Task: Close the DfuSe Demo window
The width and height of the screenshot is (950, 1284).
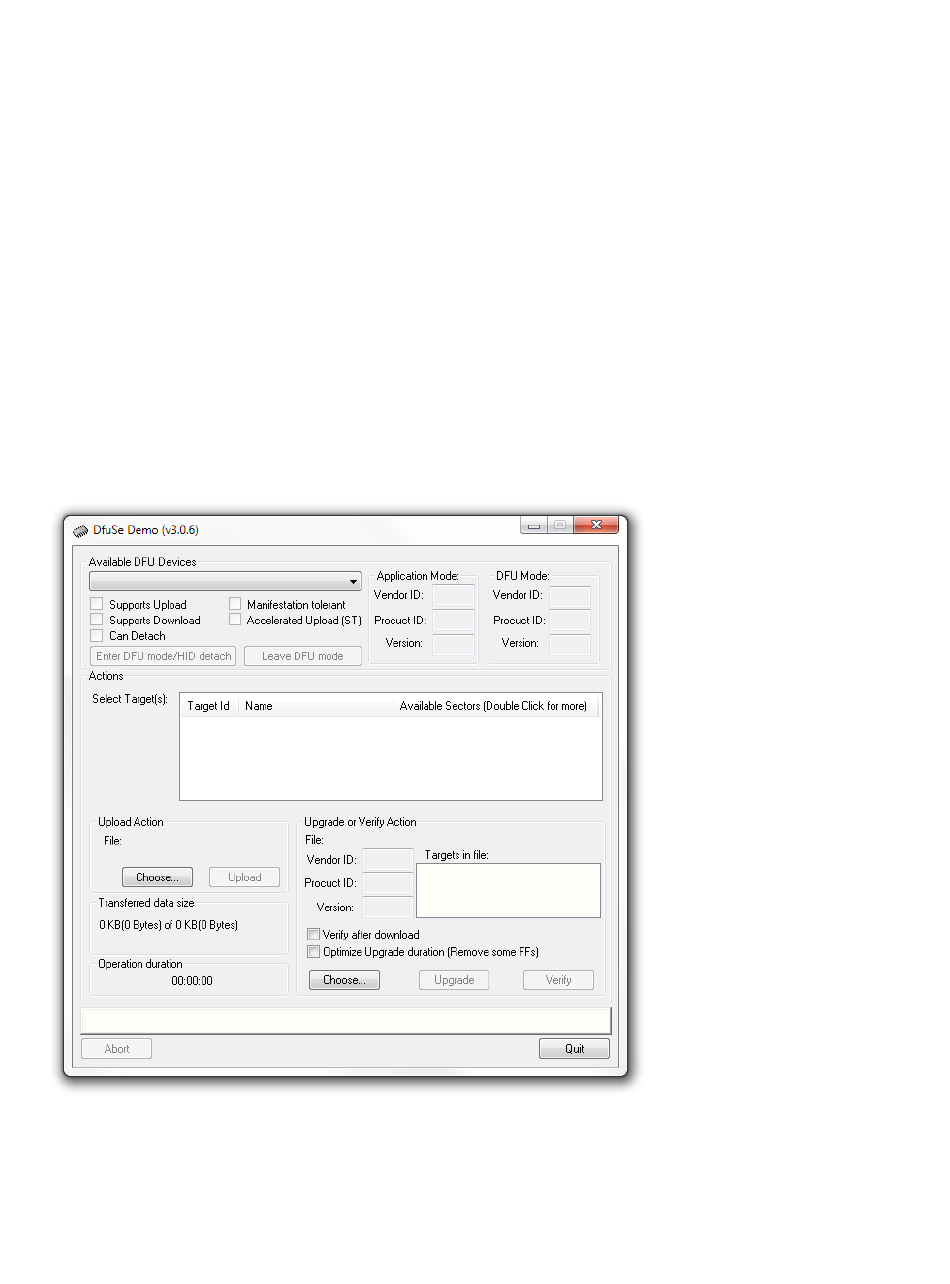Action: pyautogui.click(x=597, y=525)
